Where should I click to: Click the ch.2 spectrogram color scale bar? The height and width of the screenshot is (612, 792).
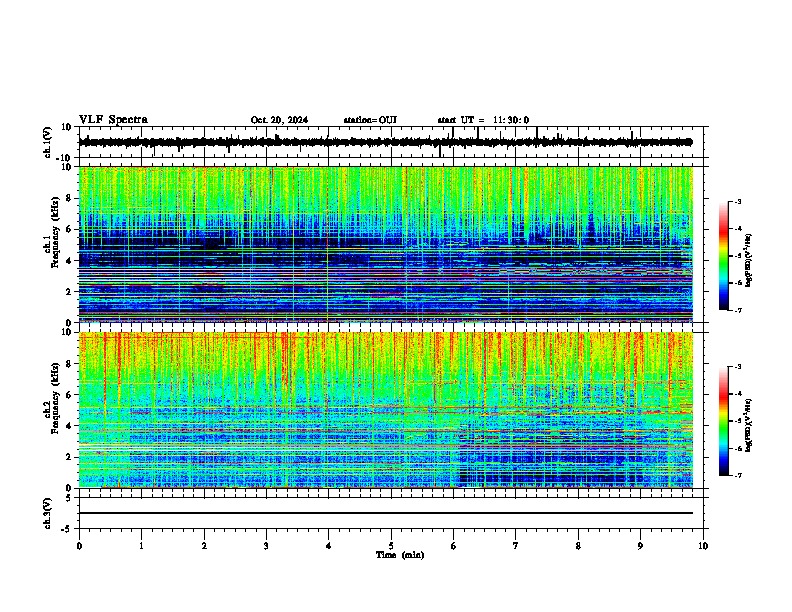[x=724, y=421]
